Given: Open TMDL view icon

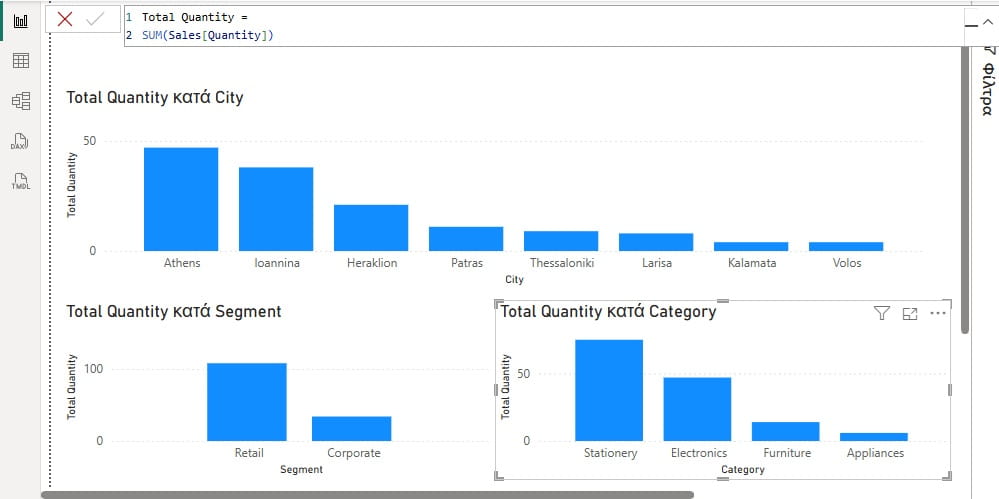Looking at the screenshot, I should [21, 181].
